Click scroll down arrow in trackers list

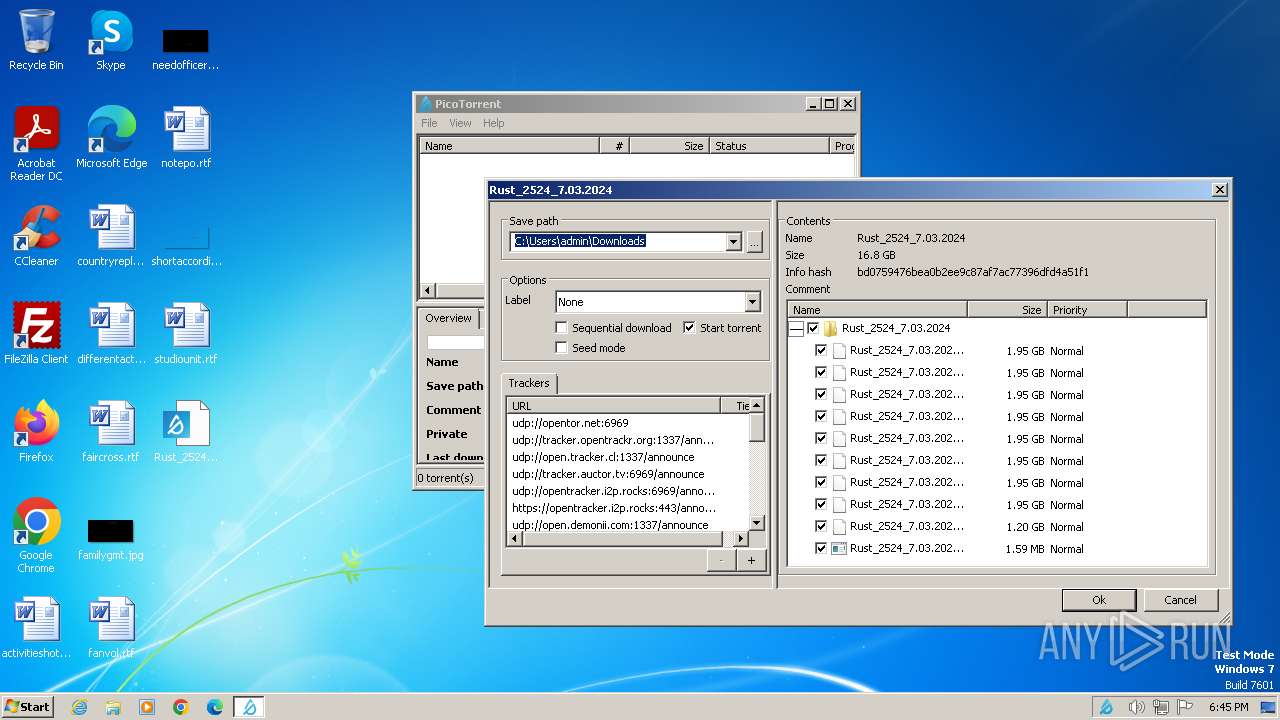[757, 523]
